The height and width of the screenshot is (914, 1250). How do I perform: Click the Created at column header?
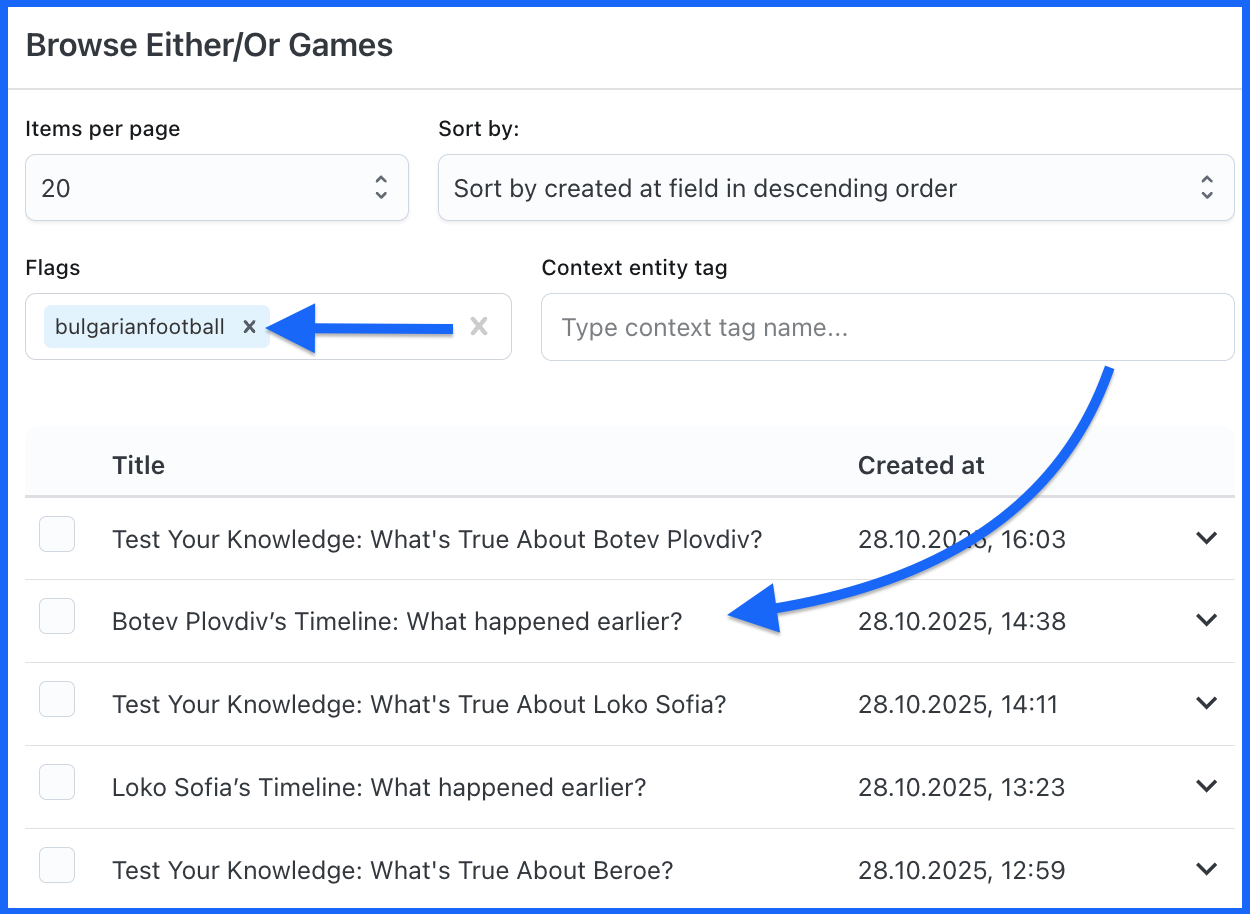click(x=920, y=465)
